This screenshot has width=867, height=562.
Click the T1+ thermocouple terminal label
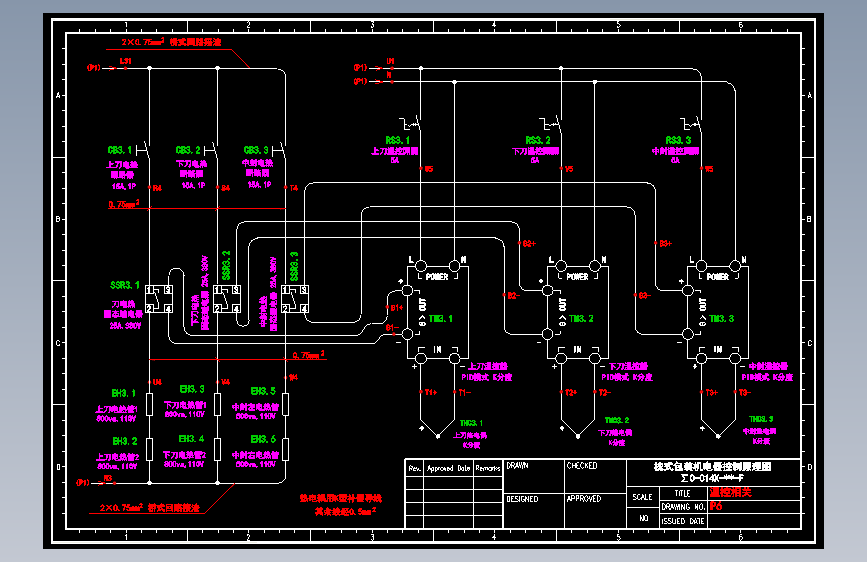coord(431,392)
